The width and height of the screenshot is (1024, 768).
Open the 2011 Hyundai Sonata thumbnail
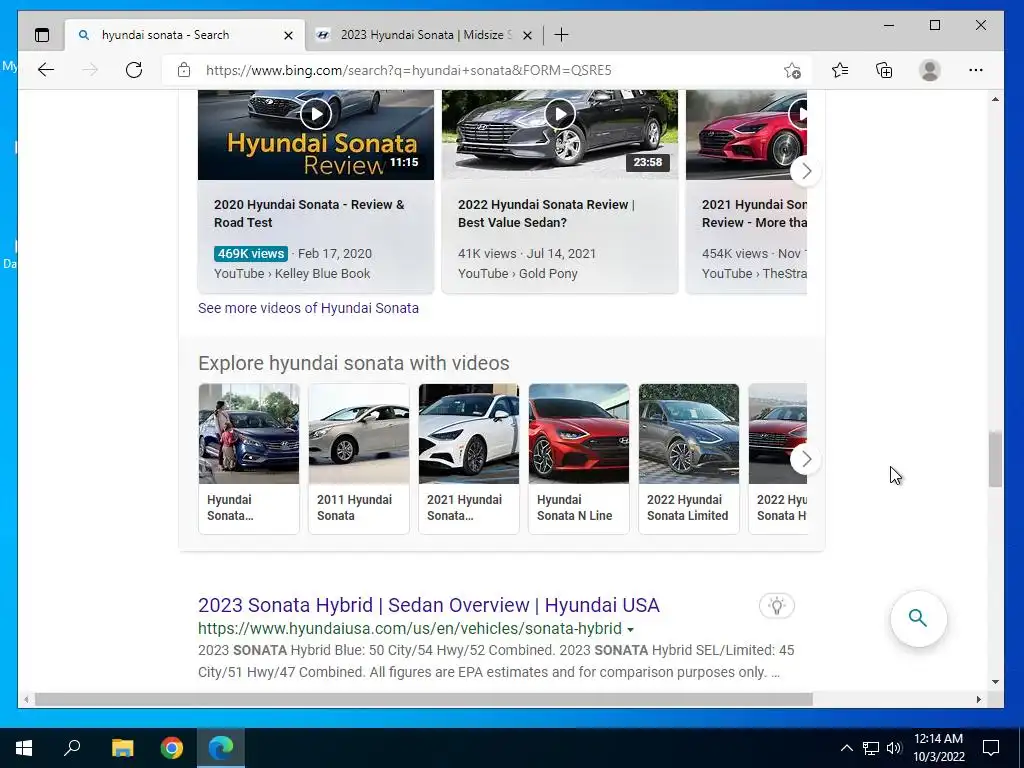(359, 434)
